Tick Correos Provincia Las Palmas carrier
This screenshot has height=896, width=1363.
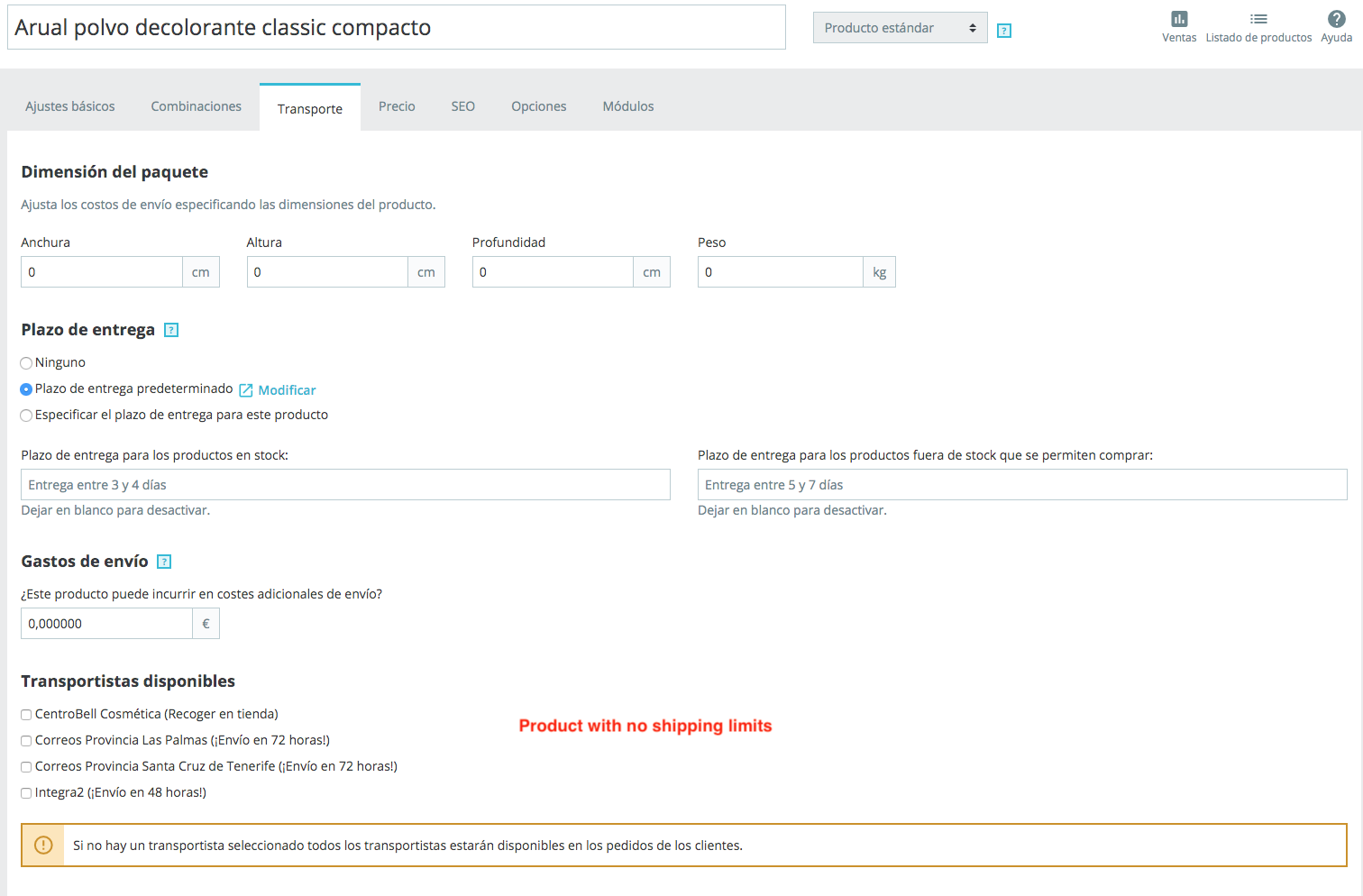tap(26, 741)
